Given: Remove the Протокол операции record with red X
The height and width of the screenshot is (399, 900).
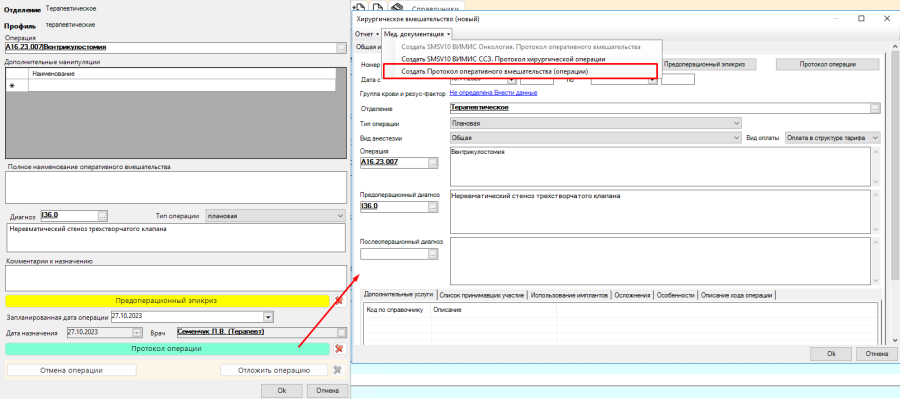Looking at the screenshot, I should (339, 348).
